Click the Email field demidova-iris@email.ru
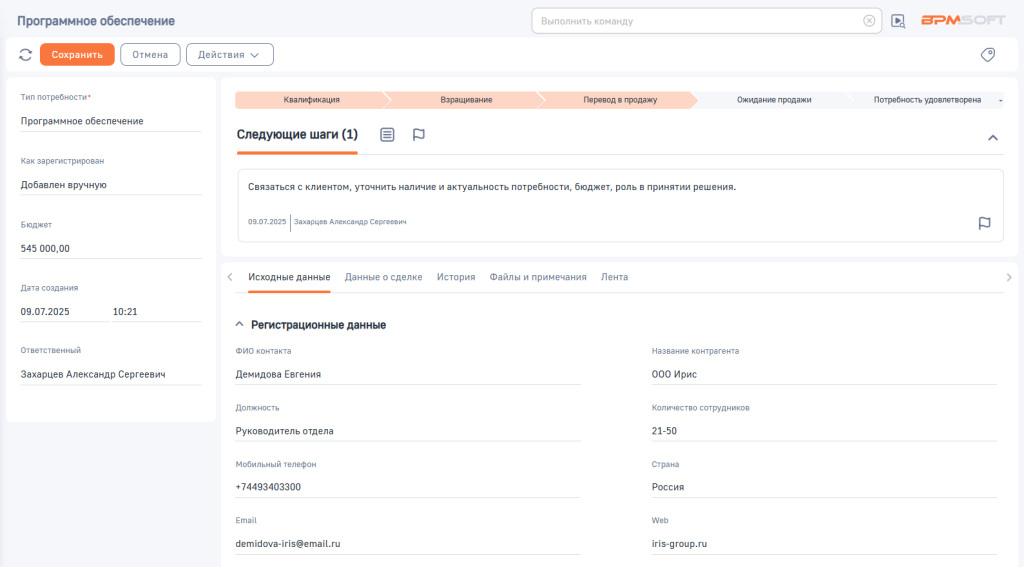This screenshot has height=567, width=1024. coord(408,543)
